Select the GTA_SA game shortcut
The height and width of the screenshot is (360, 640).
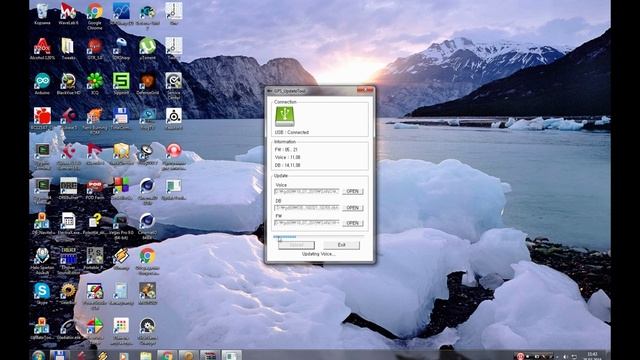95,49
